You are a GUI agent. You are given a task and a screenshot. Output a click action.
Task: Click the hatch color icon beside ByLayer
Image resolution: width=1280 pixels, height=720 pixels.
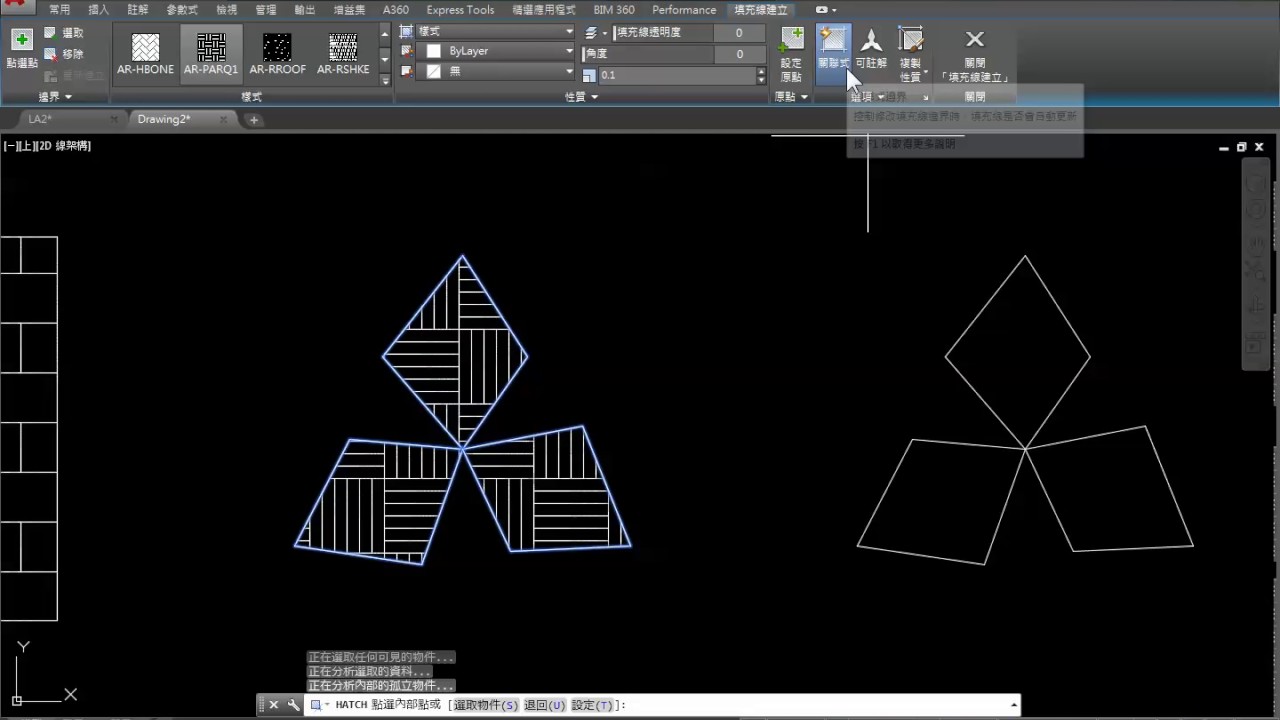(x=407, y=51)
